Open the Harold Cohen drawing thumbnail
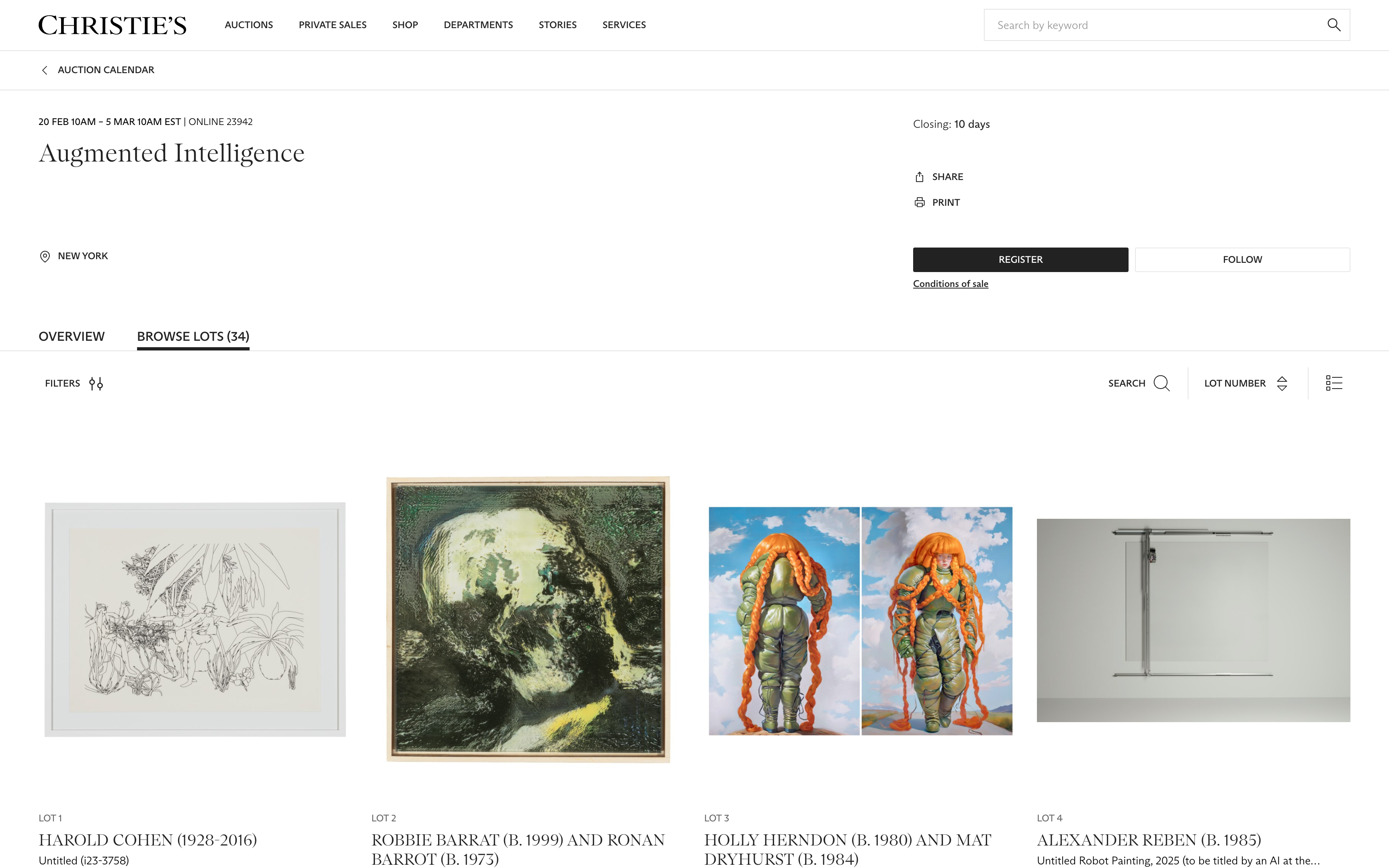The image size is (1389, 868). 195,619
